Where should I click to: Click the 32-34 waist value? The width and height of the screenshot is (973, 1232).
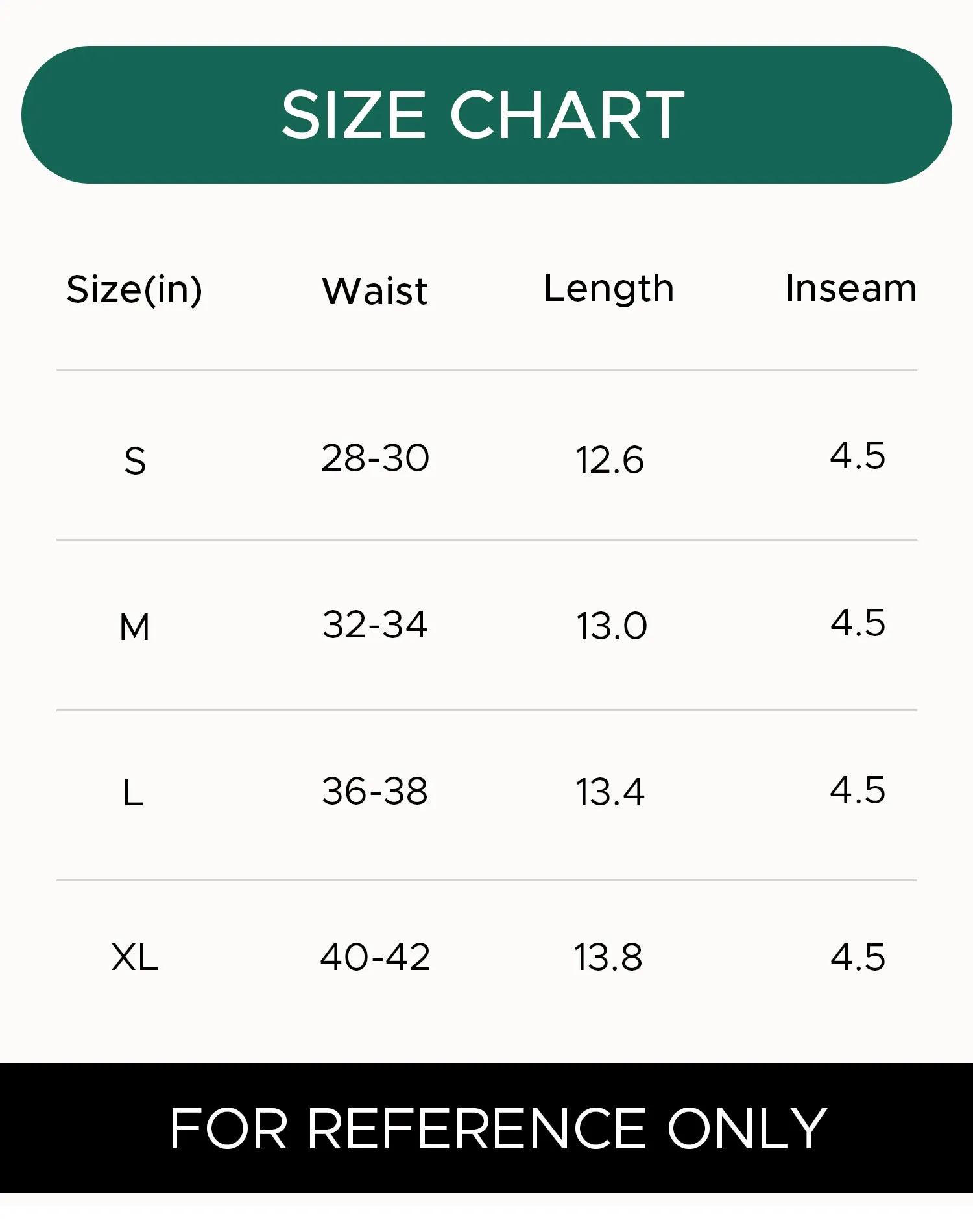(375, 624)
